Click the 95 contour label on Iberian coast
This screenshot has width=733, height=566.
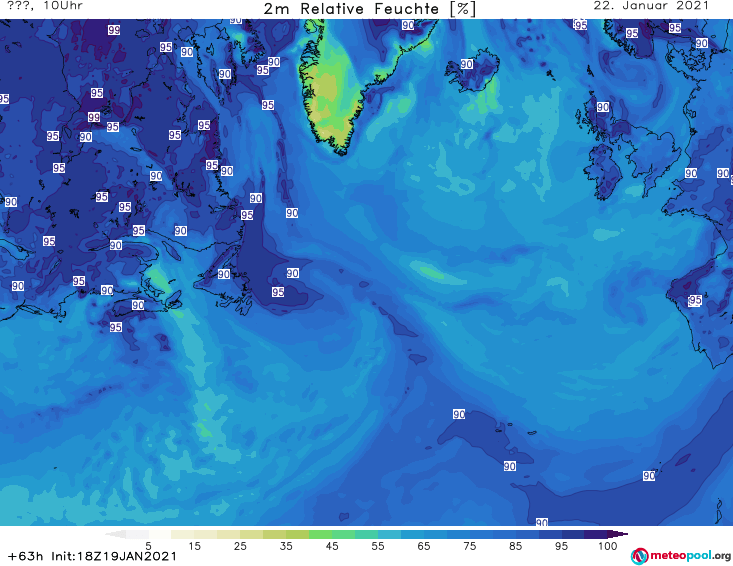point(695,301)
